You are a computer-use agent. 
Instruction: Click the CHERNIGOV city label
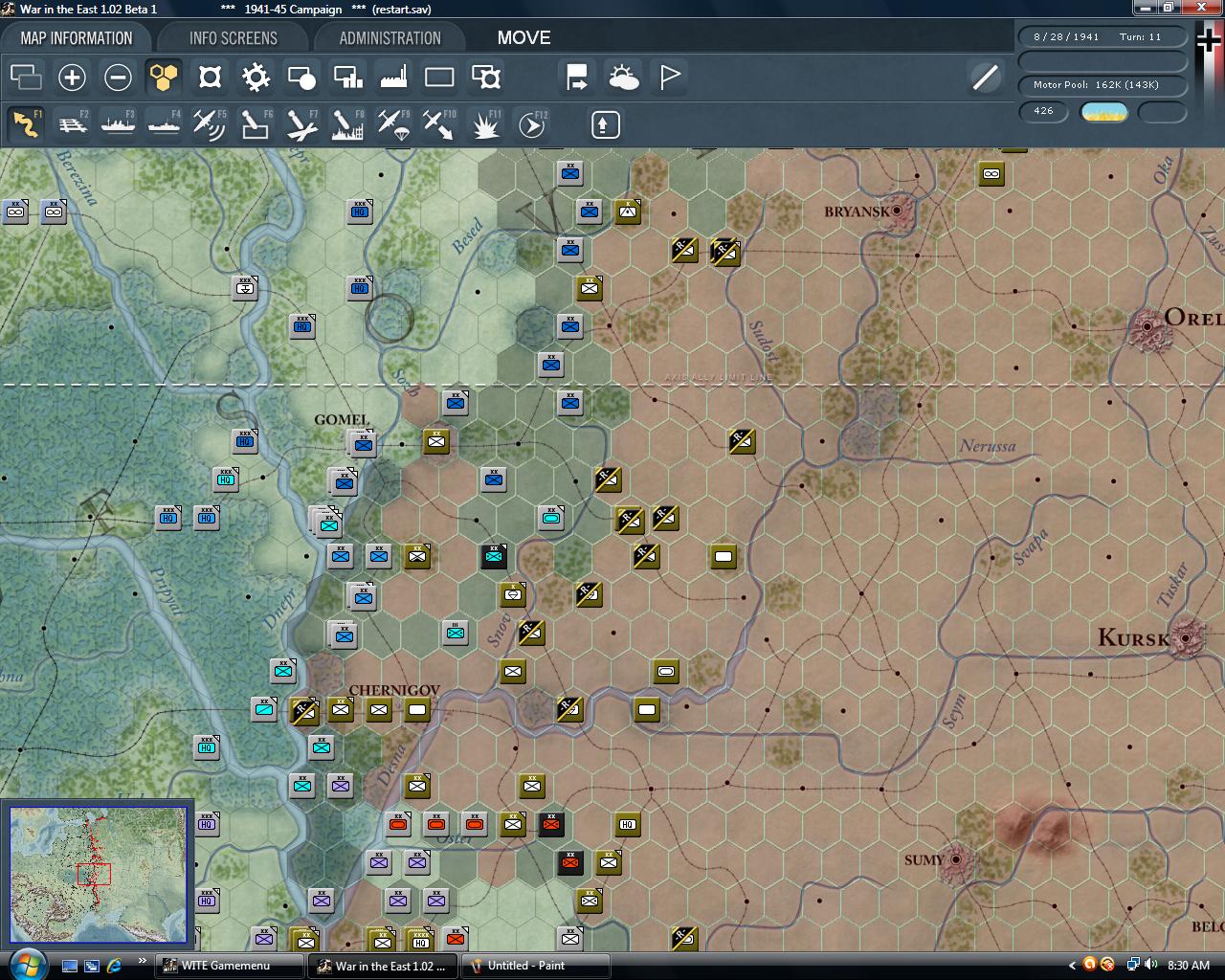click(x=394, y=690)
